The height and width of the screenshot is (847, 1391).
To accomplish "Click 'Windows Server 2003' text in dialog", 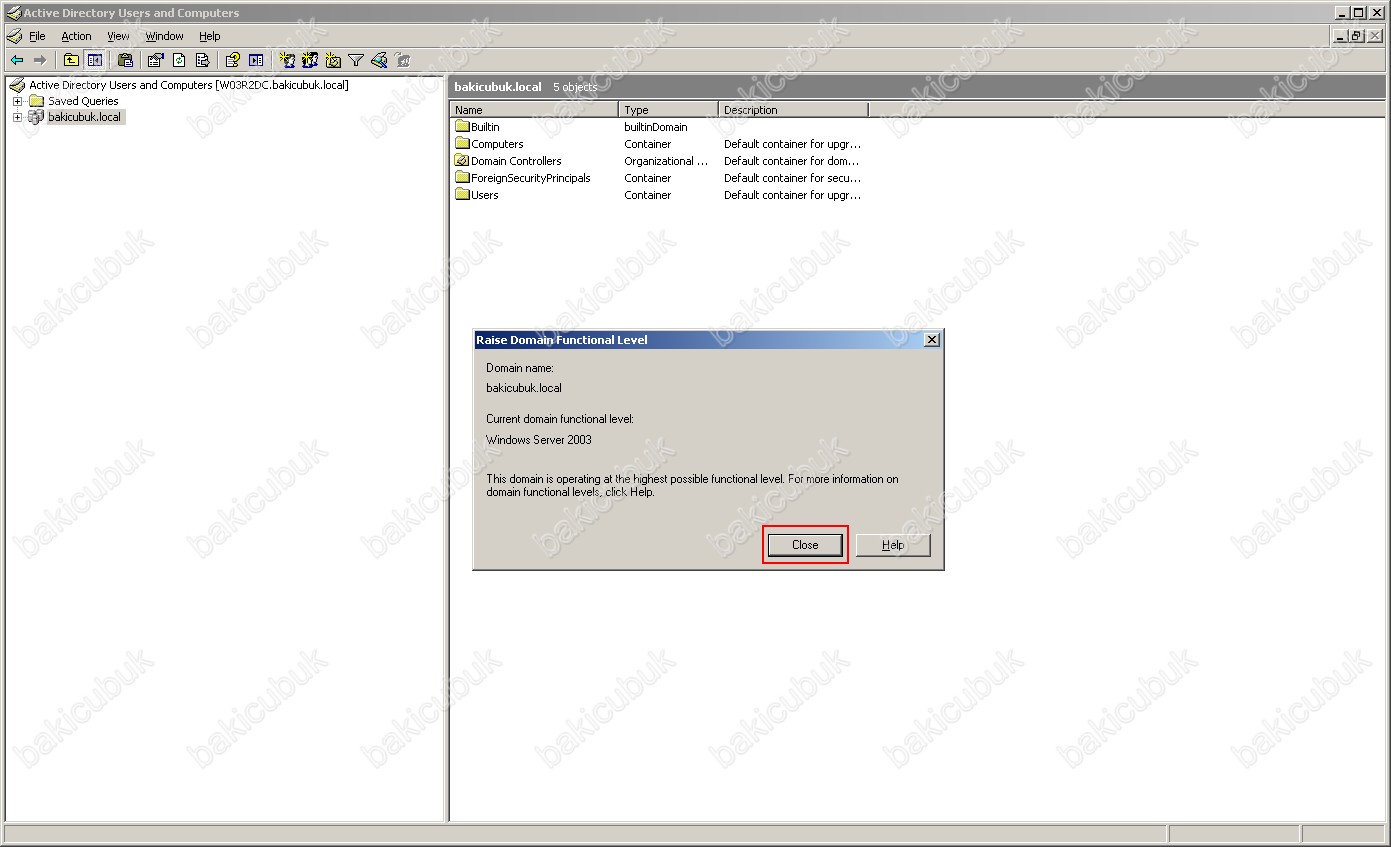I will 539,440.
